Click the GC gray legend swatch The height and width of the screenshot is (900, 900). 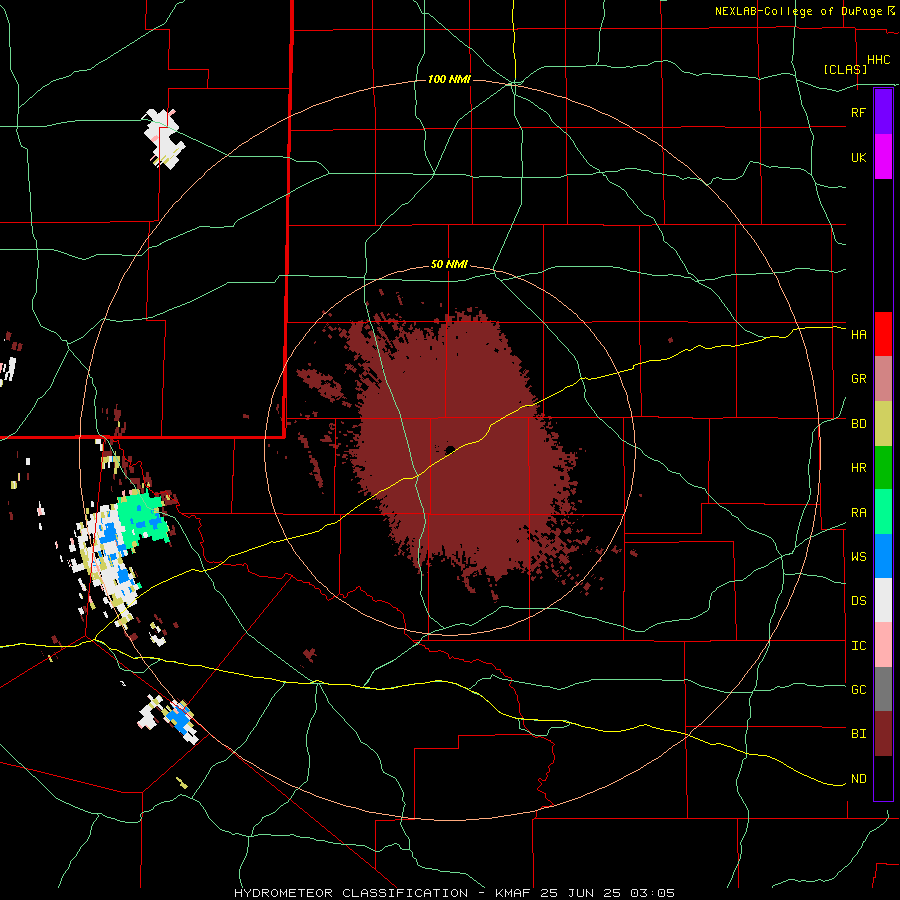point(883,689)
